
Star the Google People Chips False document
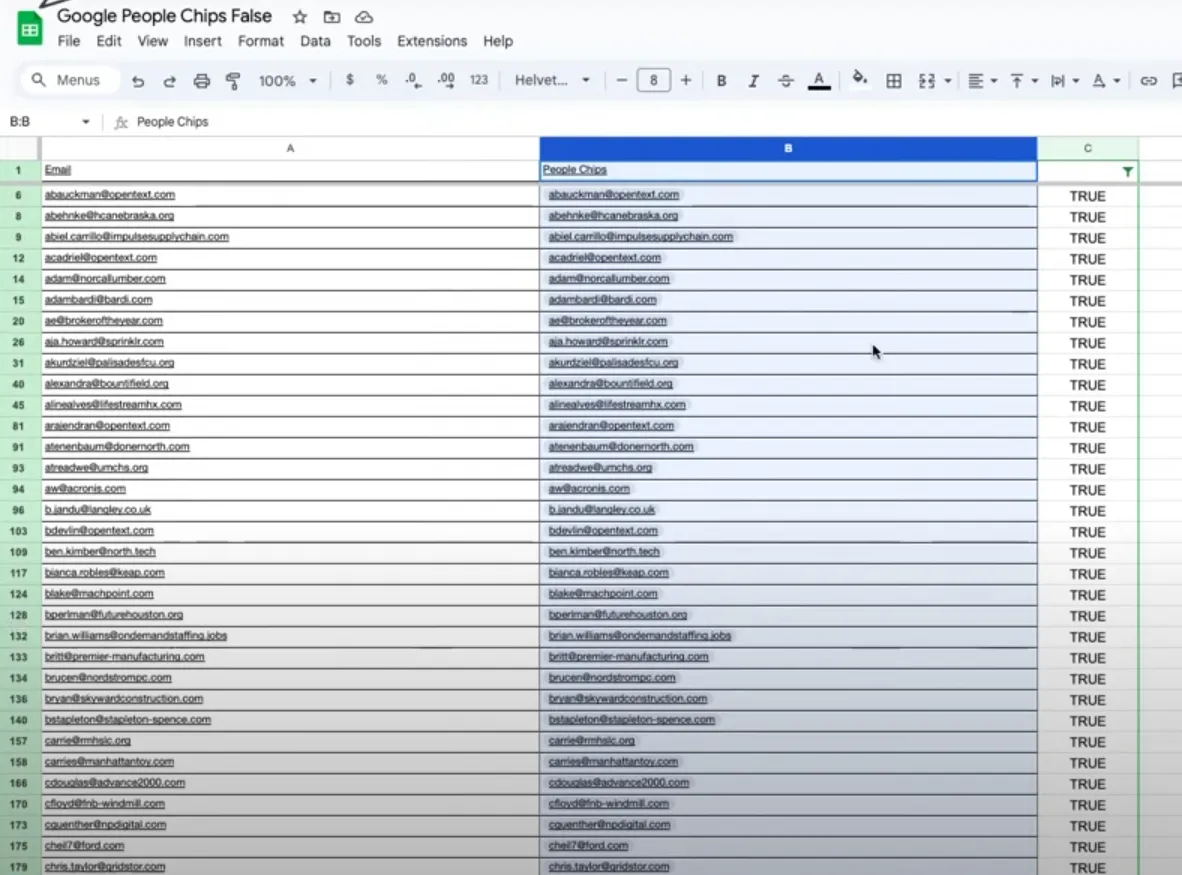tap(299, 17)
